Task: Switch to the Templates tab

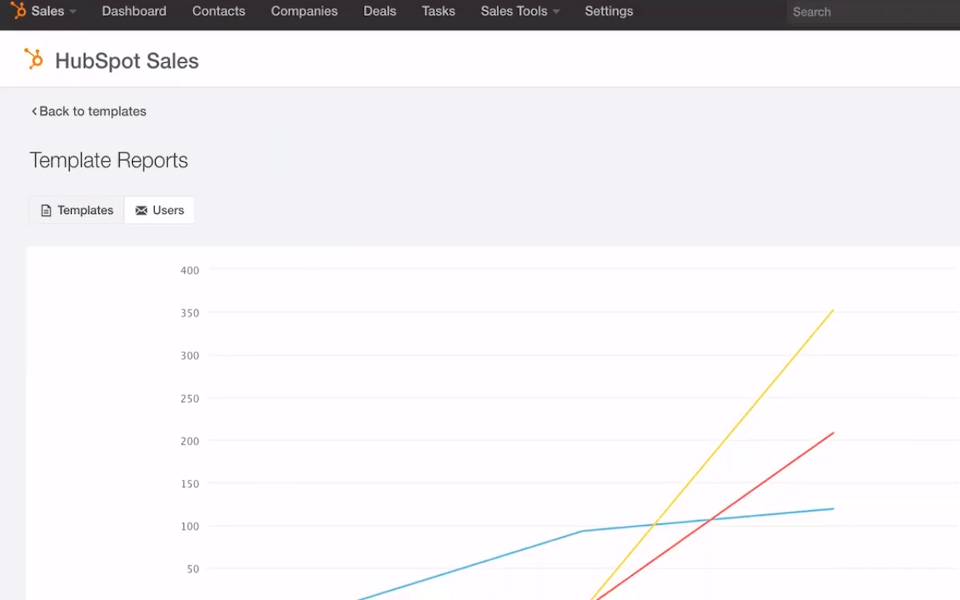Action: tap(77, 210)
